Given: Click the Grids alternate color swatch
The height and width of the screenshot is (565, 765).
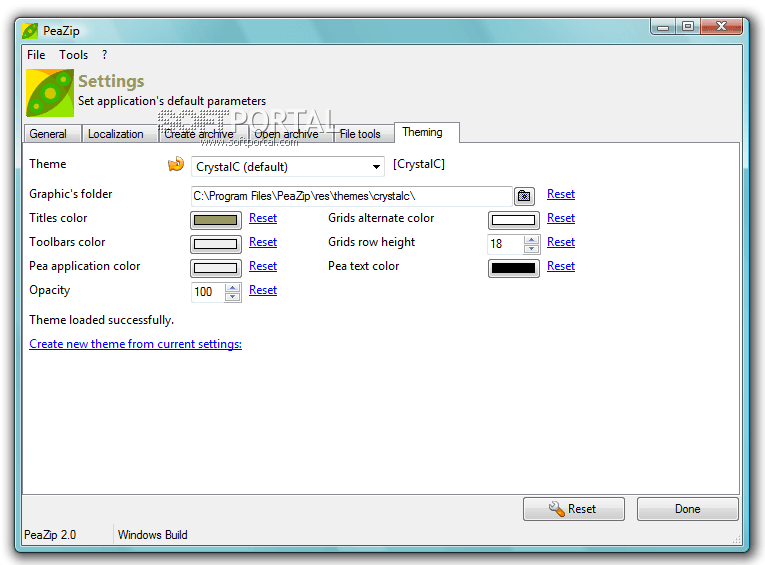Looking at the screenshot, I should (514, 220).
